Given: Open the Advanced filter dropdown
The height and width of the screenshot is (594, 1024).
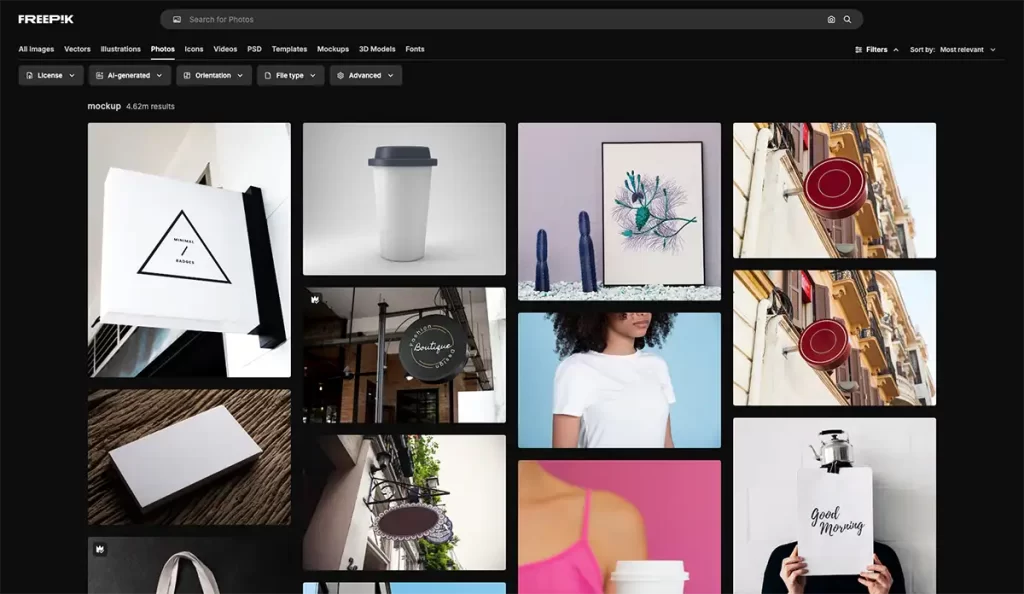Looking at the screenshot, I should [x=365, y=75].
